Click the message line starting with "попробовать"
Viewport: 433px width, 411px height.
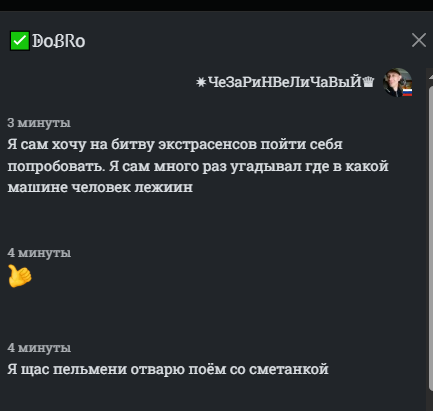(x=198, y=166)
